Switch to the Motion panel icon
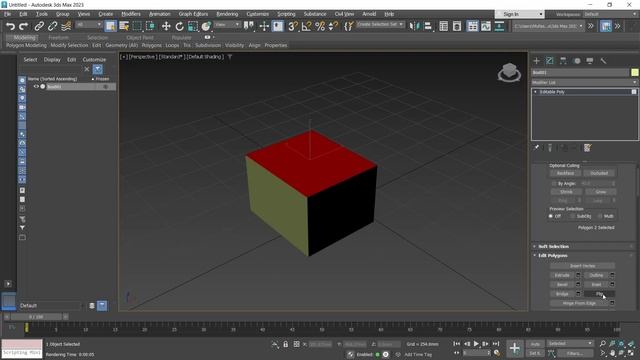The width and height of the screenshot is (640, 360). point(577,61)
